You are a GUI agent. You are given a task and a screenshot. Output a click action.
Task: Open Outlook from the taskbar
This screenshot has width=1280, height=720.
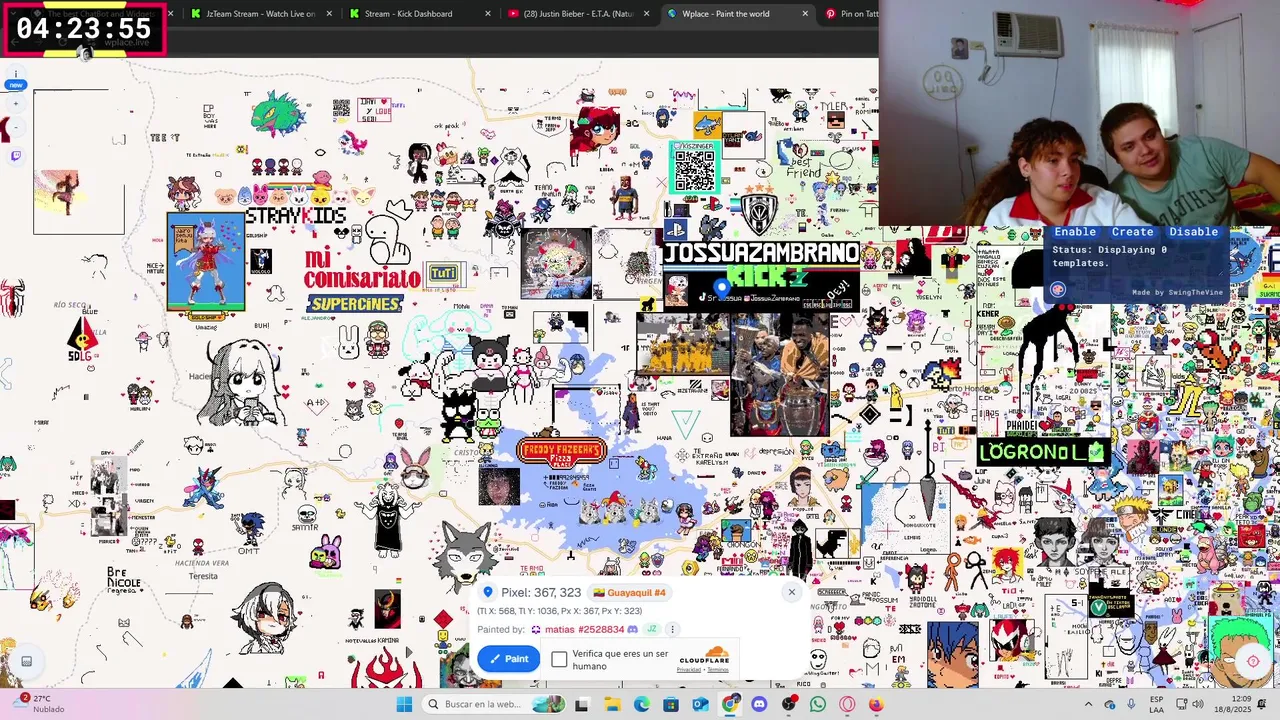(x=700, y=704)
